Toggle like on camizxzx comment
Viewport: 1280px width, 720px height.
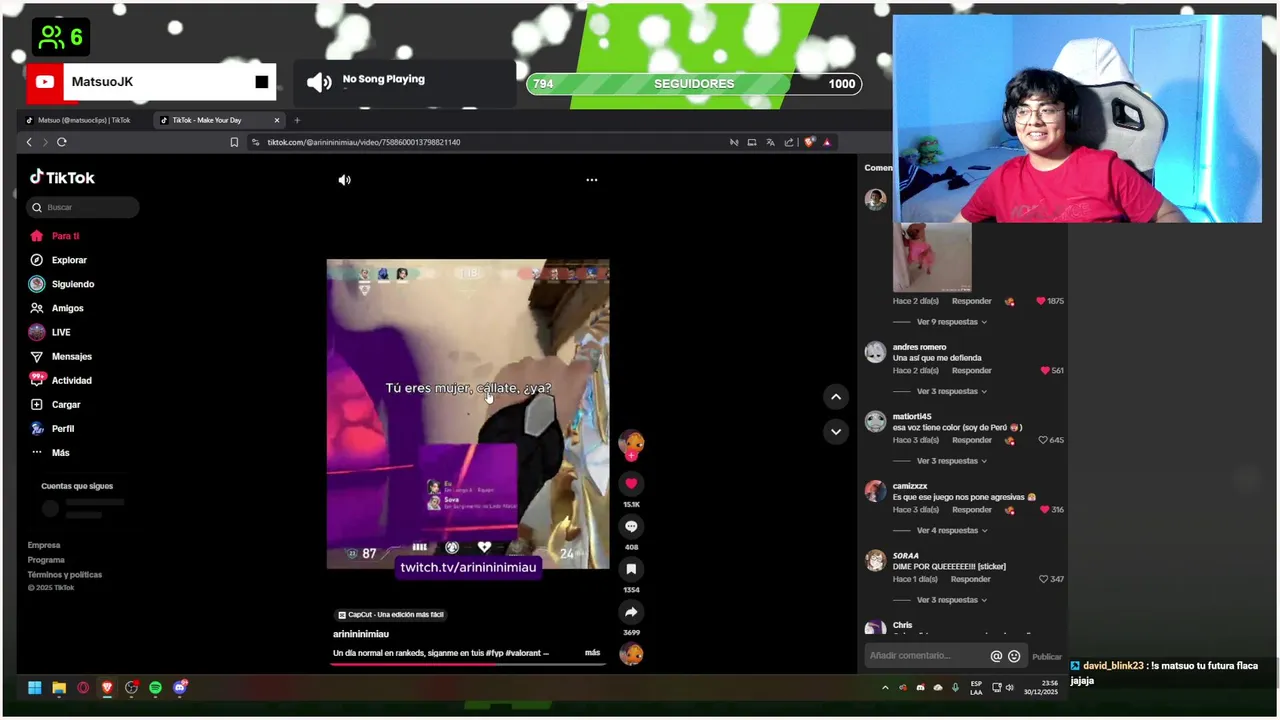tap(1044, 510)
